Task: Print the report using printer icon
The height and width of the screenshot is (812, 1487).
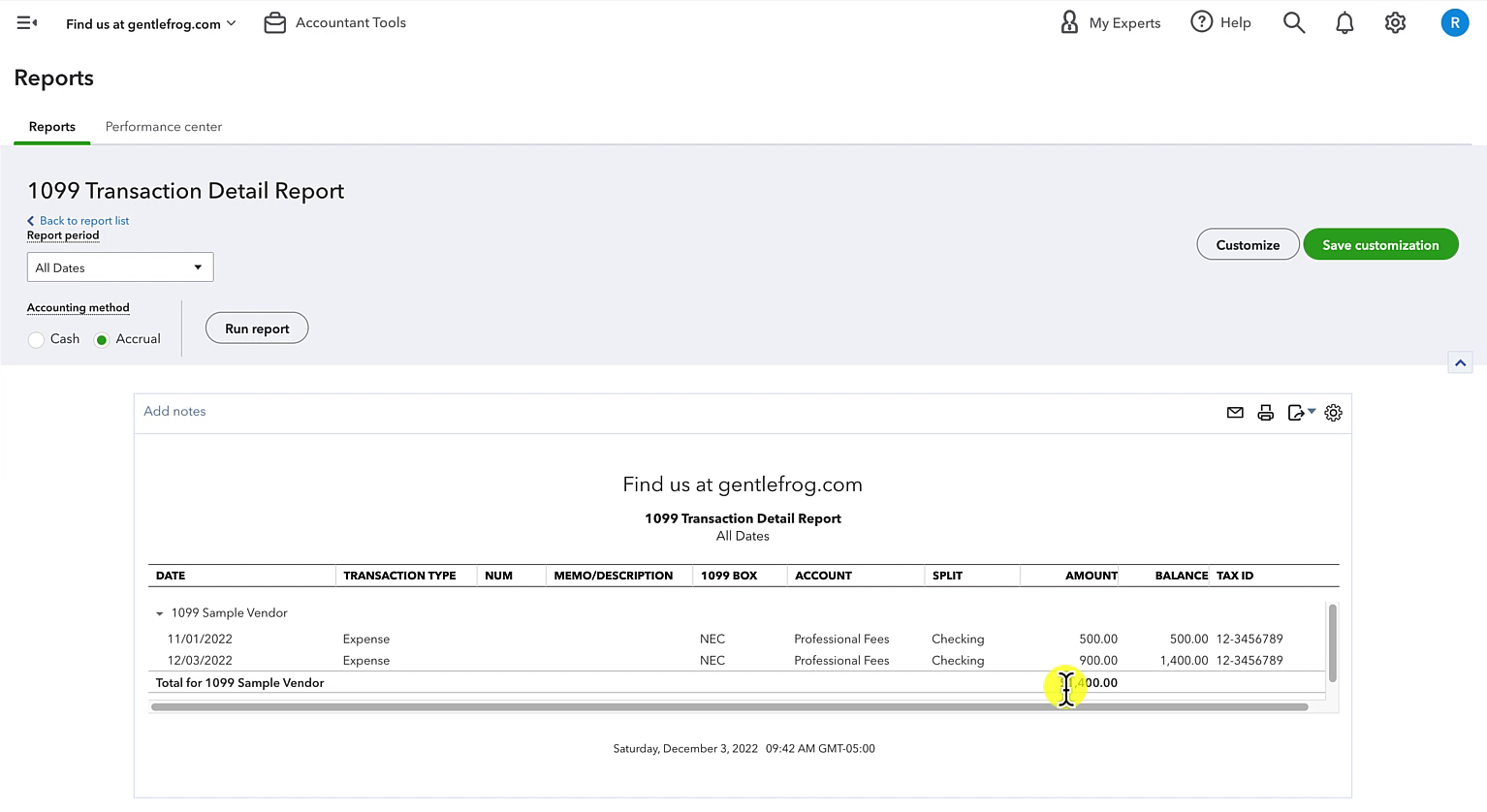Action: click(1265, 413)
